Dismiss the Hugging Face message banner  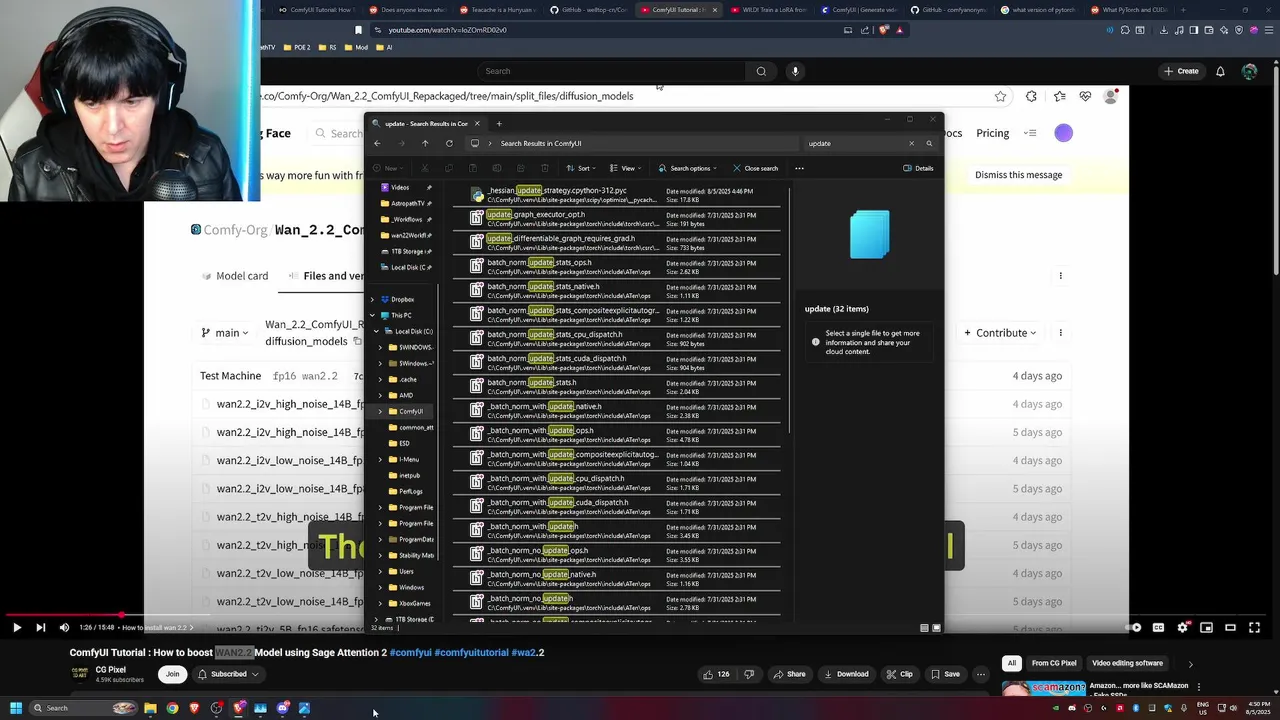(1018, 175)
